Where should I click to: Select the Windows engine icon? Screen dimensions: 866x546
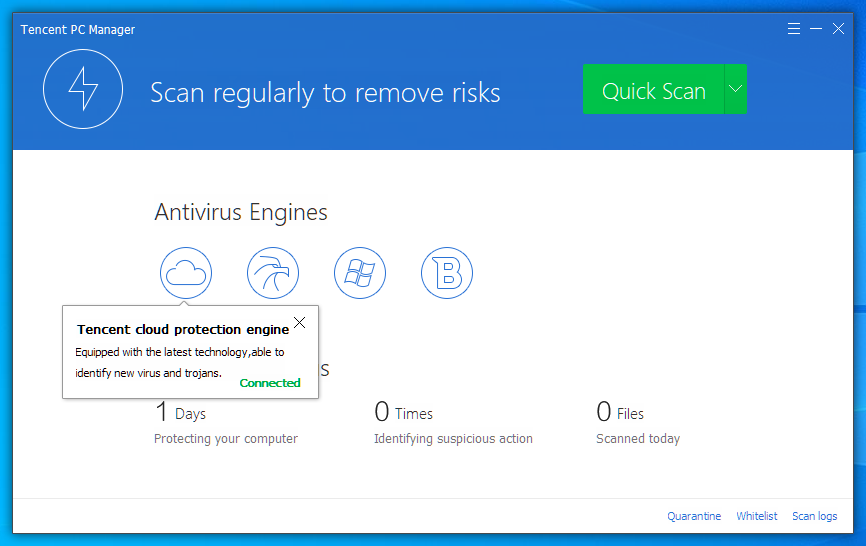pos(359,273)
